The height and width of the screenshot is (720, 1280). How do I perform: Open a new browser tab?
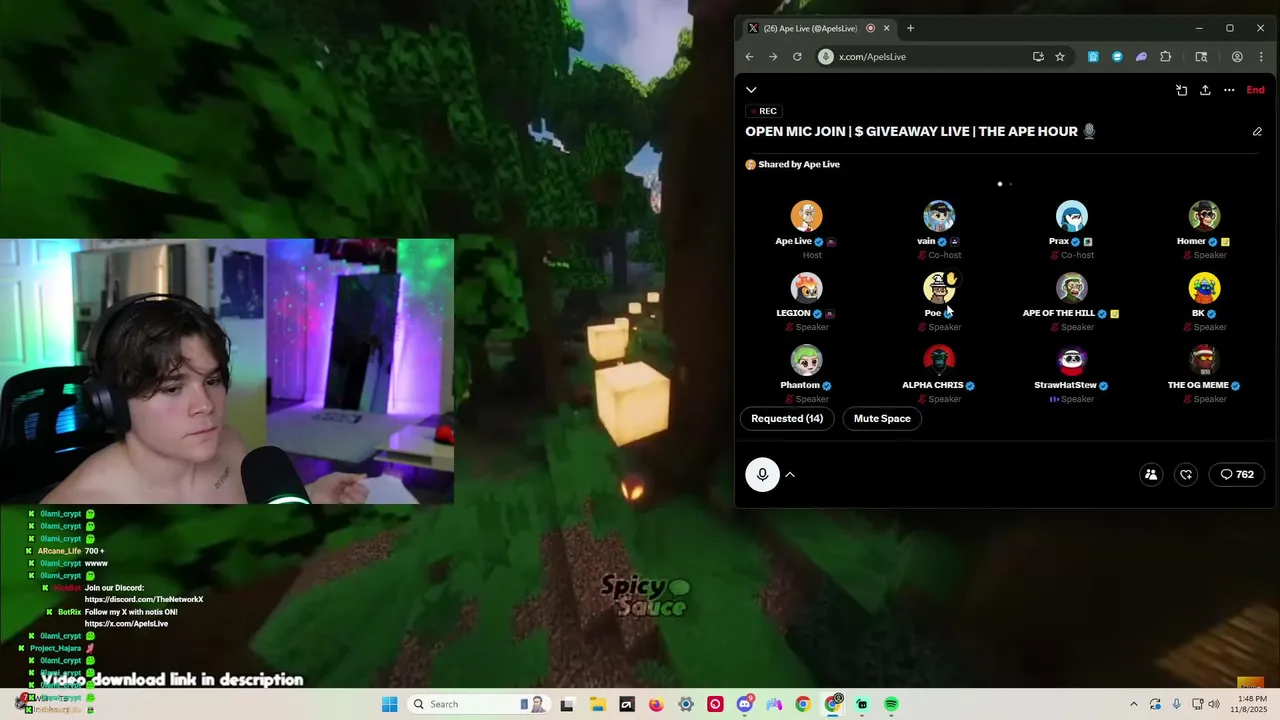[x=910, y=28]
